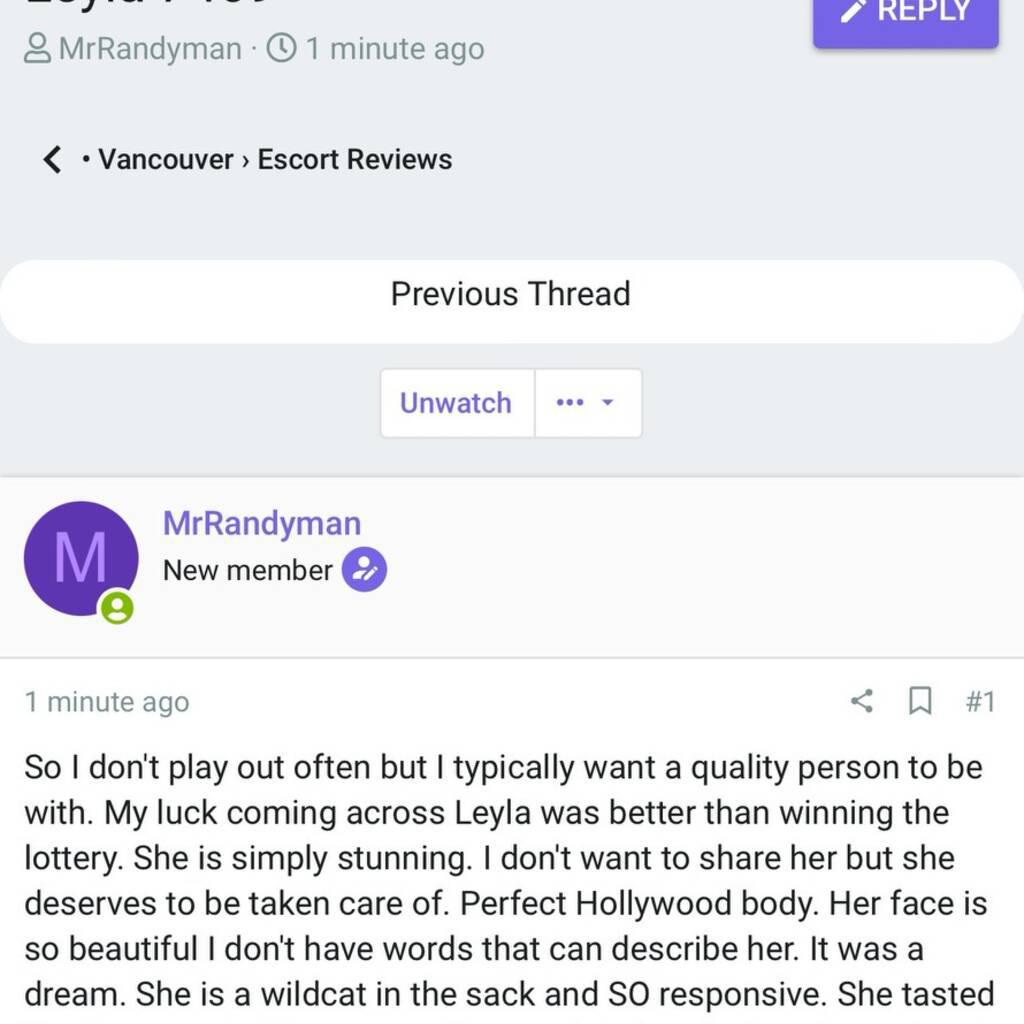Open the Escort Reviews breadcrumb
This screenshot has height=1024, width=1024.
355,159
